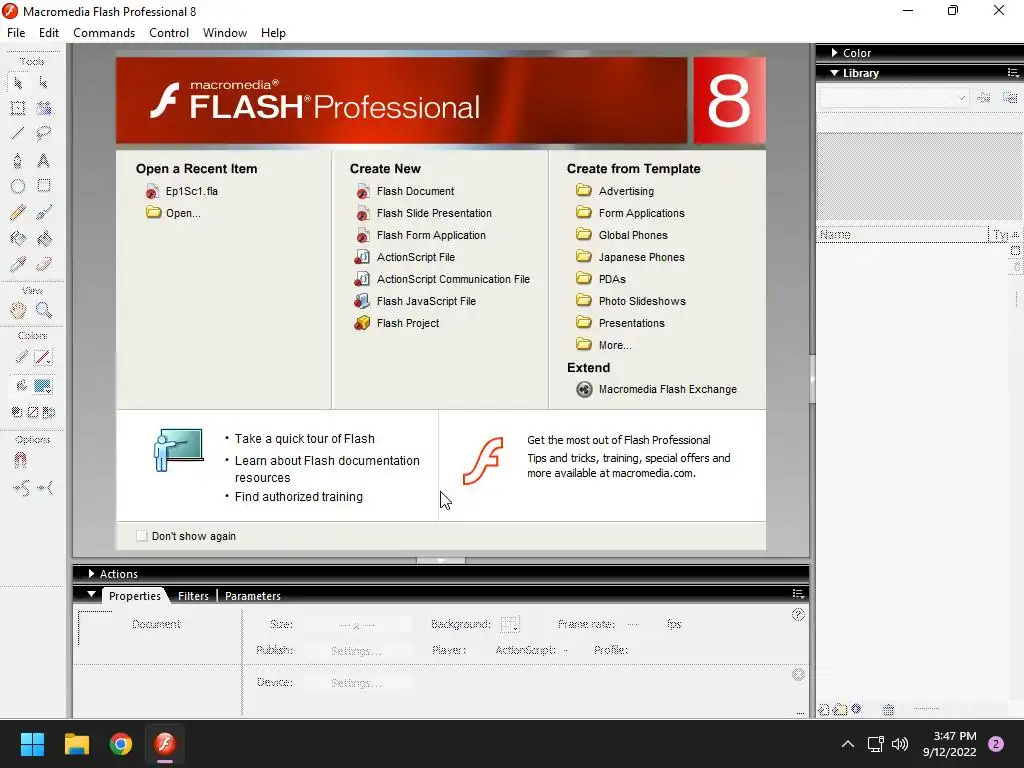Open the Library panel options menu
1024x768 pixels.
click(1013, 73)
